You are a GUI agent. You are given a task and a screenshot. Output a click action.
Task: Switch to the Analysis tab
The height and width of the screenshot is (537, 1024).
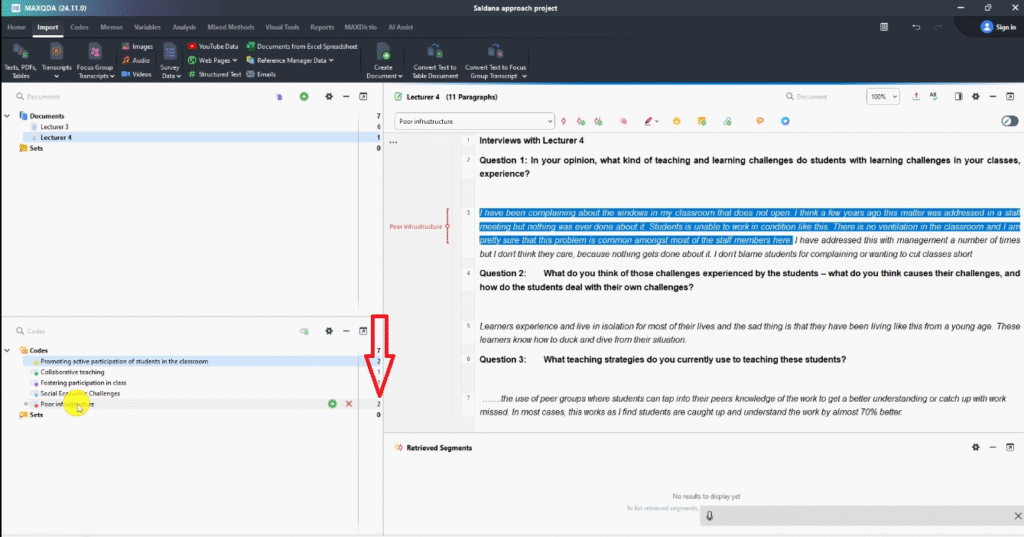pyautogui.click(x=183, y=27)
